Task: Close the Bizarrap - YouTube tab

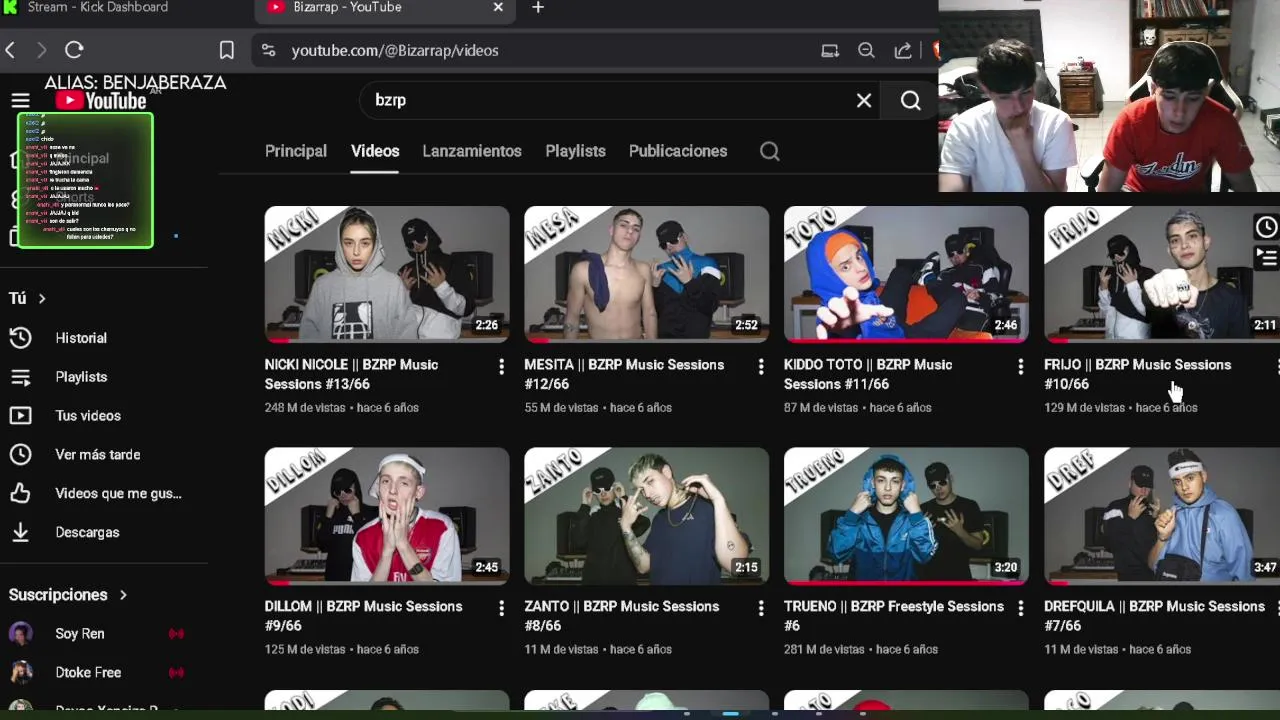Action: 498,8
